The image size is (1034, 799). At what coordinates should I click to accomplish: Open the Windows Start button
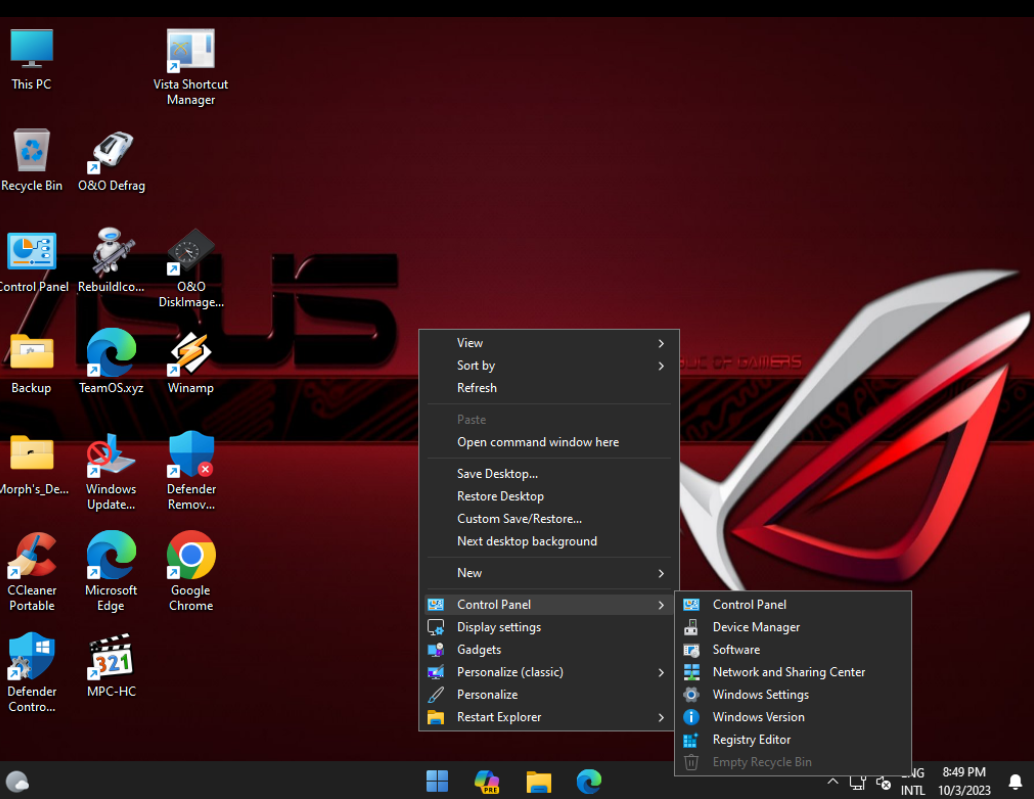point(437,781)
